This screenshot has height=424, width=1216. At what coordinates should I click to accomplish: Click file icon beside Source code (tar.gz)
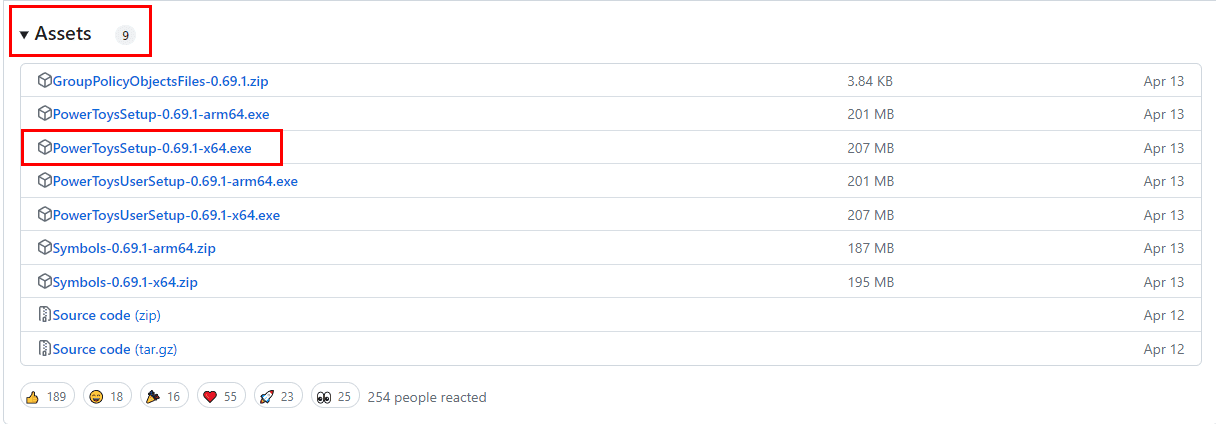(44, 349)
